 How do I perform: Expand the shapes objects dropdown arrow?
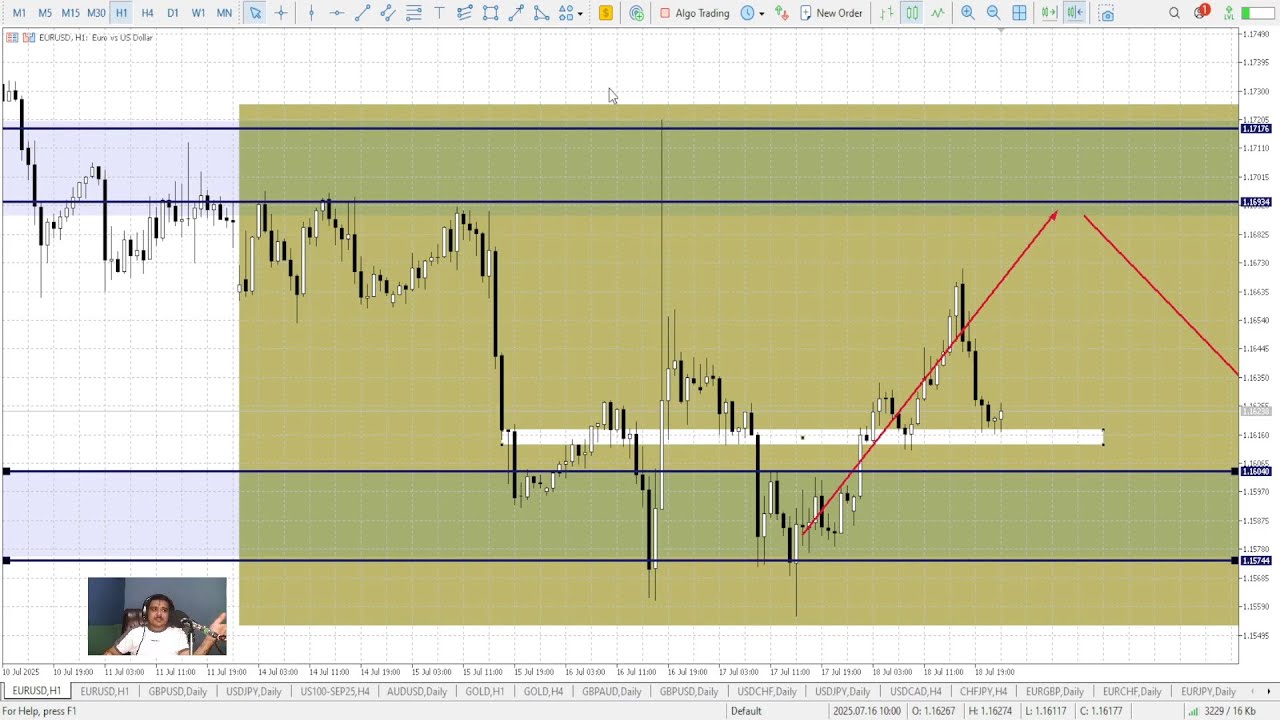[580, 13]
